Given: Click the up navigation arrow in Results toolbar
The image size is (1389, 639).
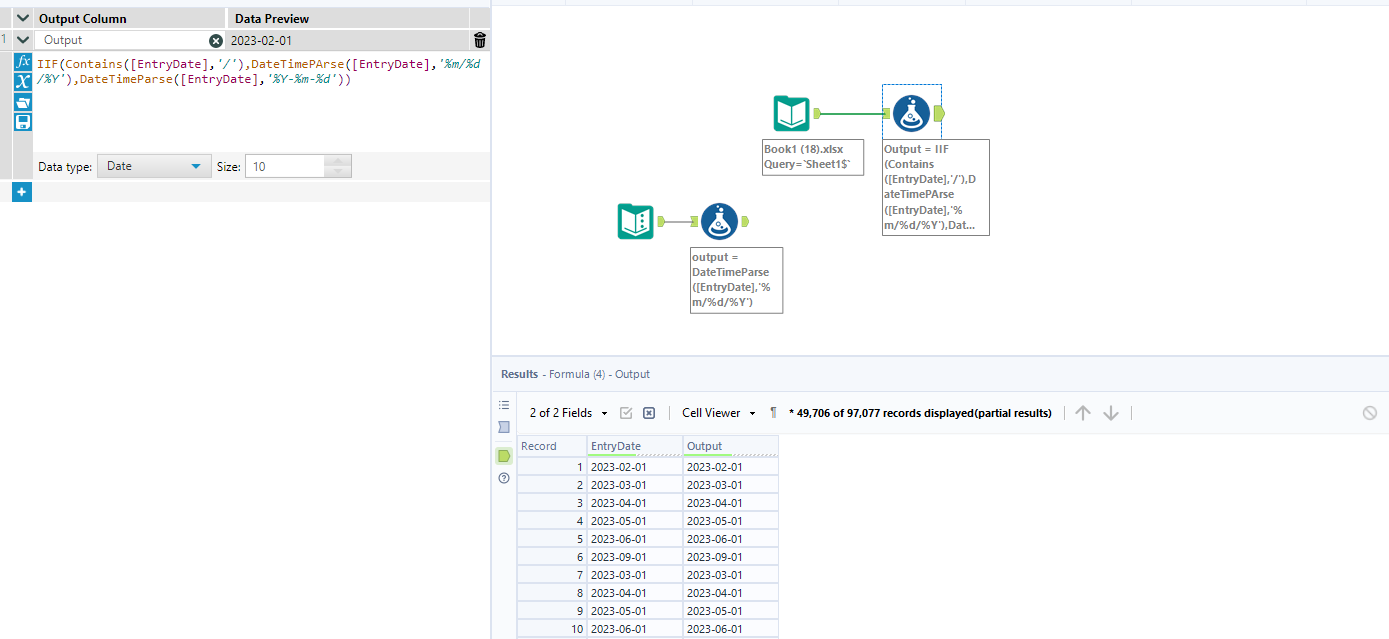Looking at the screenshot, I should 1082,412.
